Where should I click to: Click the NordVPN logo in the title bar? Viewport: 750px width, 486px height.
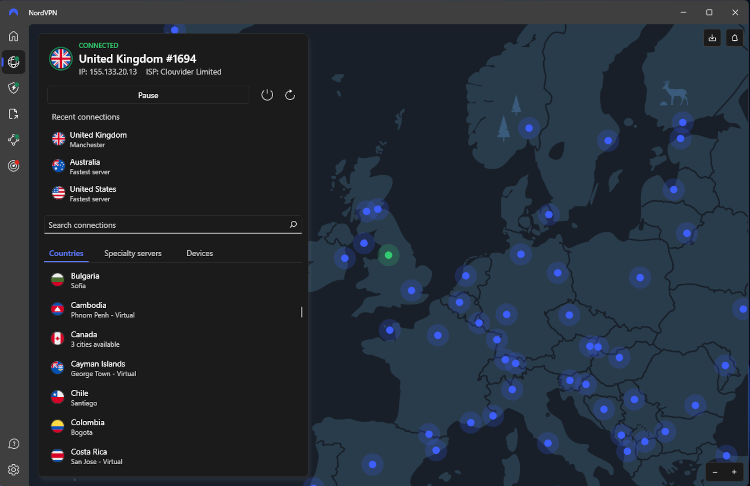[13, 12]
